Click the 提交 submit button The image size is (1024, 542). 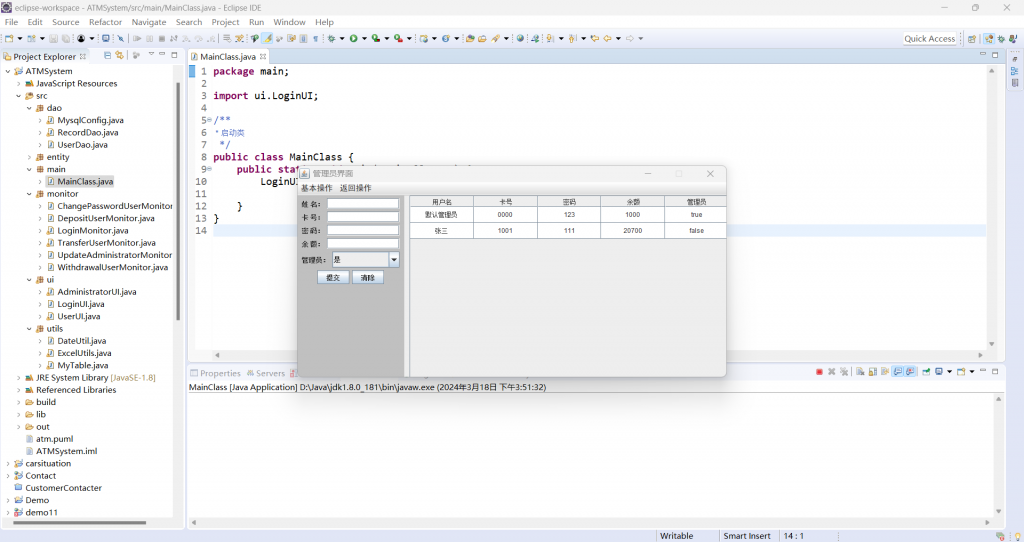coord(333,278)
